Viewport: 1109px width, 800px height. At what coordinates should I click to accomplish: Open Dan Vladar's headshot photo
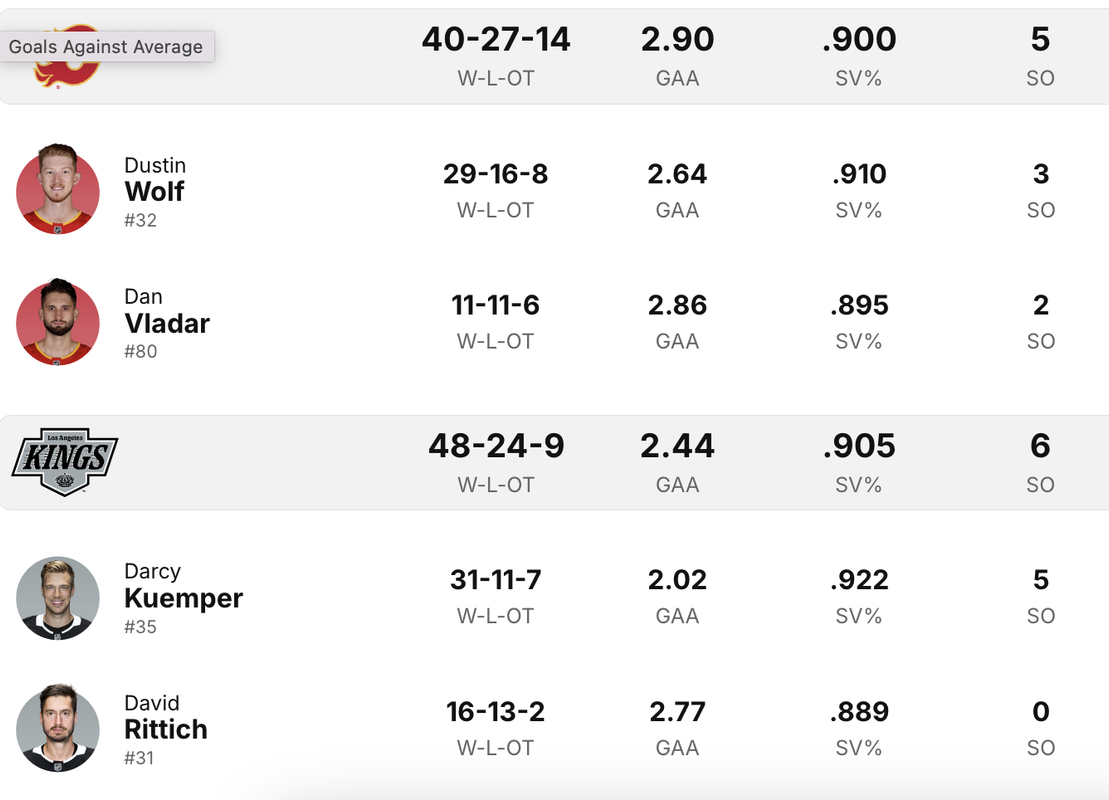(58, 321)
